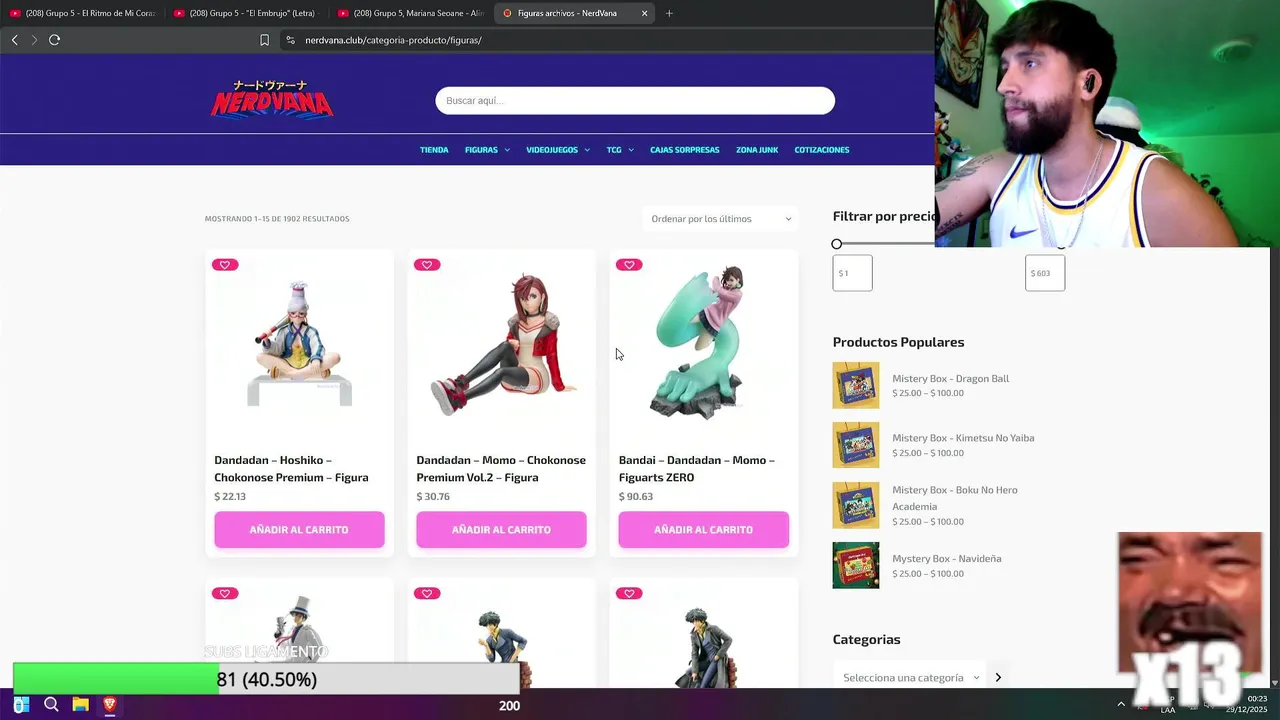Click heart on second-row right figure card

click(x=629, y=593)
